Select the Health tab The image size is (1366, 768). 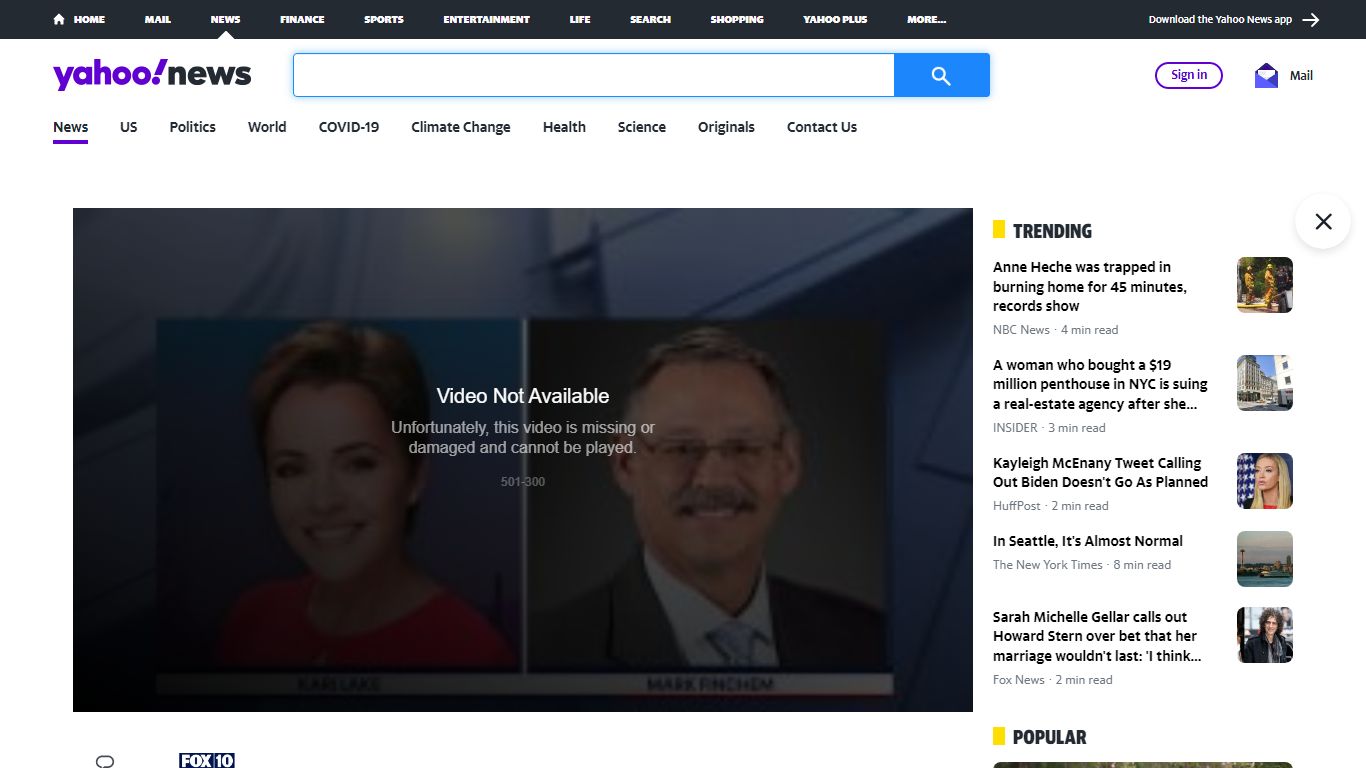[x=564, y=127]
